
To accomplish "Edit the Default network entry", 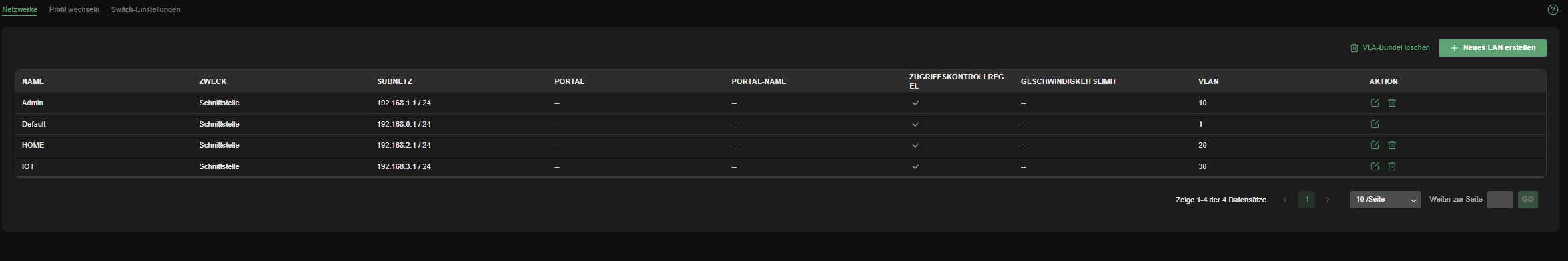I will 1374,124.
